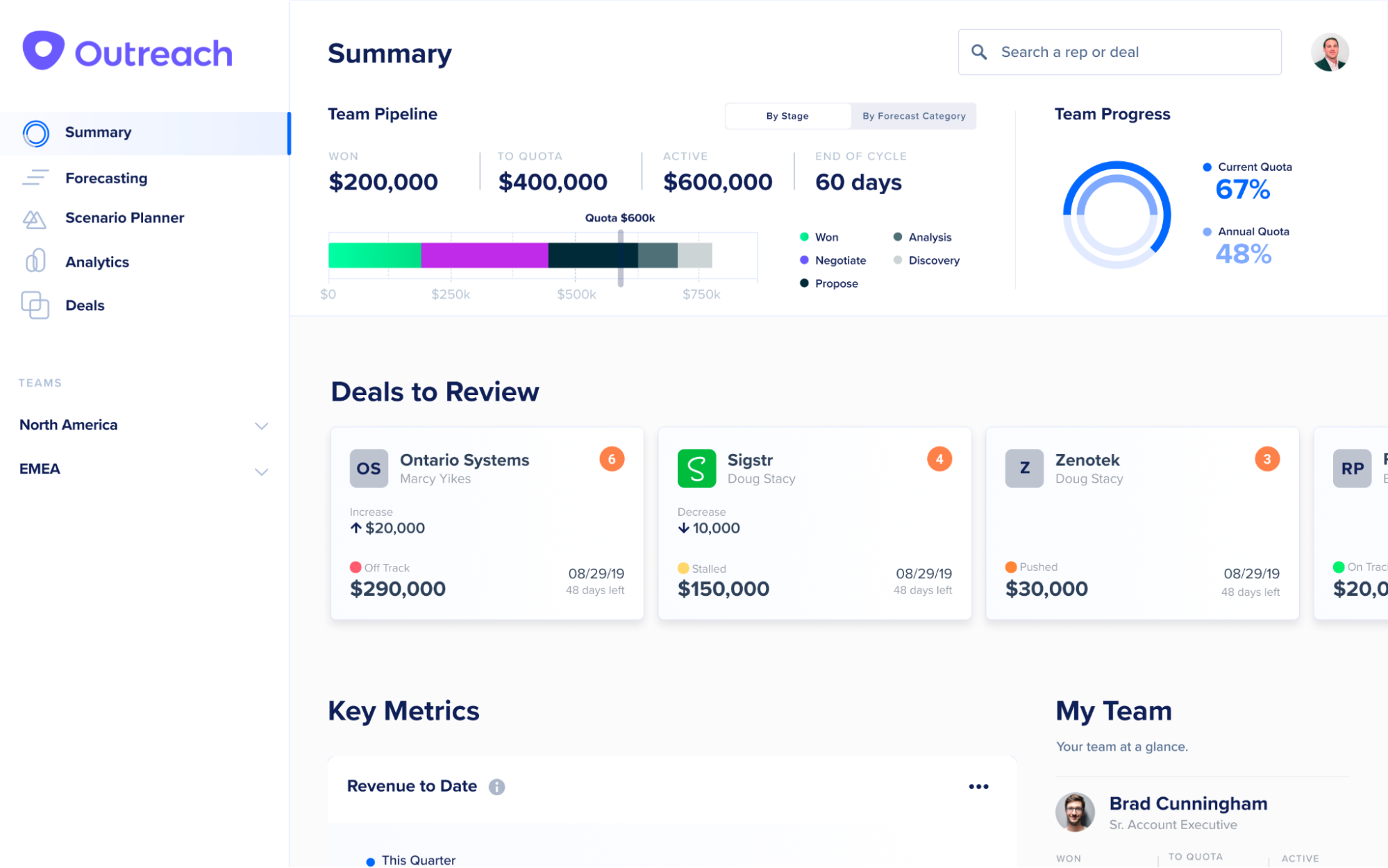
Task: Click the search magnifier icon
Action: click(979, 52)
